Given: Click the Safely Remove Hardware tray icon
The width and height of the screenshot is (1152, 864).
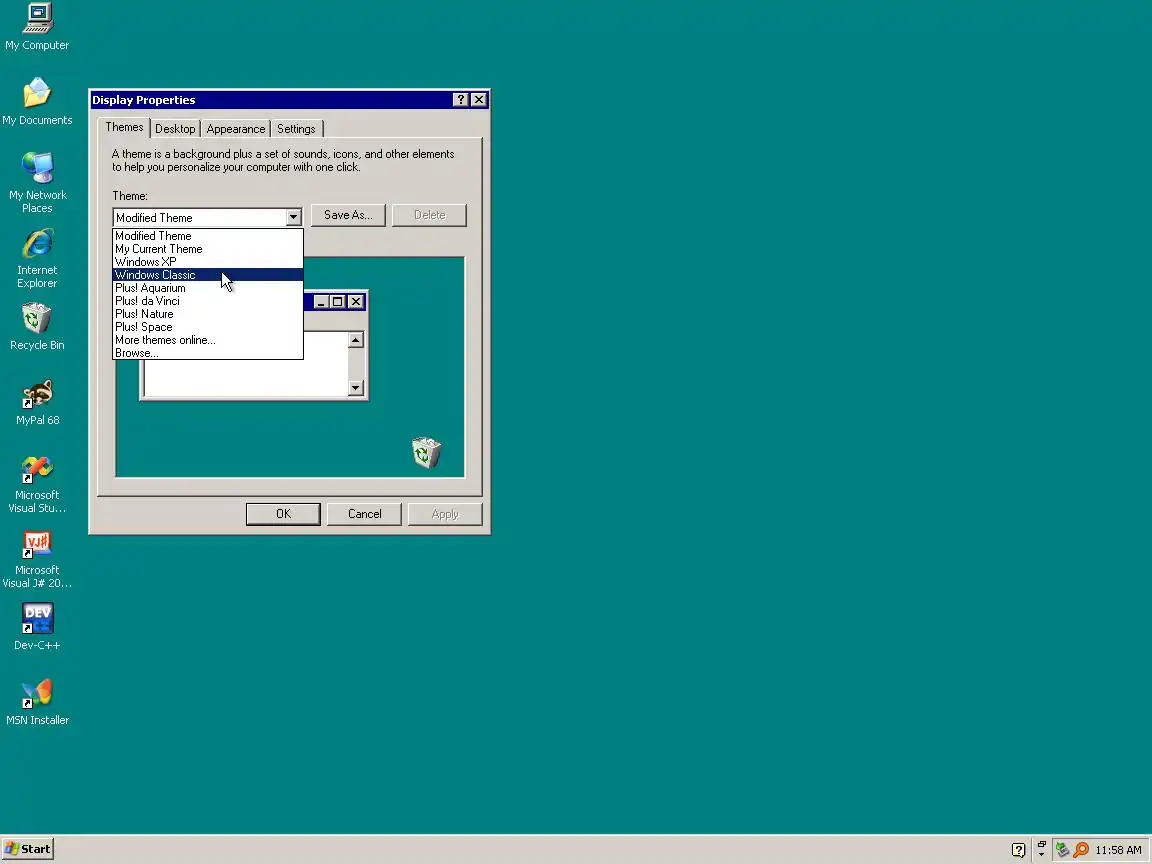Looking at the screenshot, I should pyautogui.click(x=1062, y=850).
